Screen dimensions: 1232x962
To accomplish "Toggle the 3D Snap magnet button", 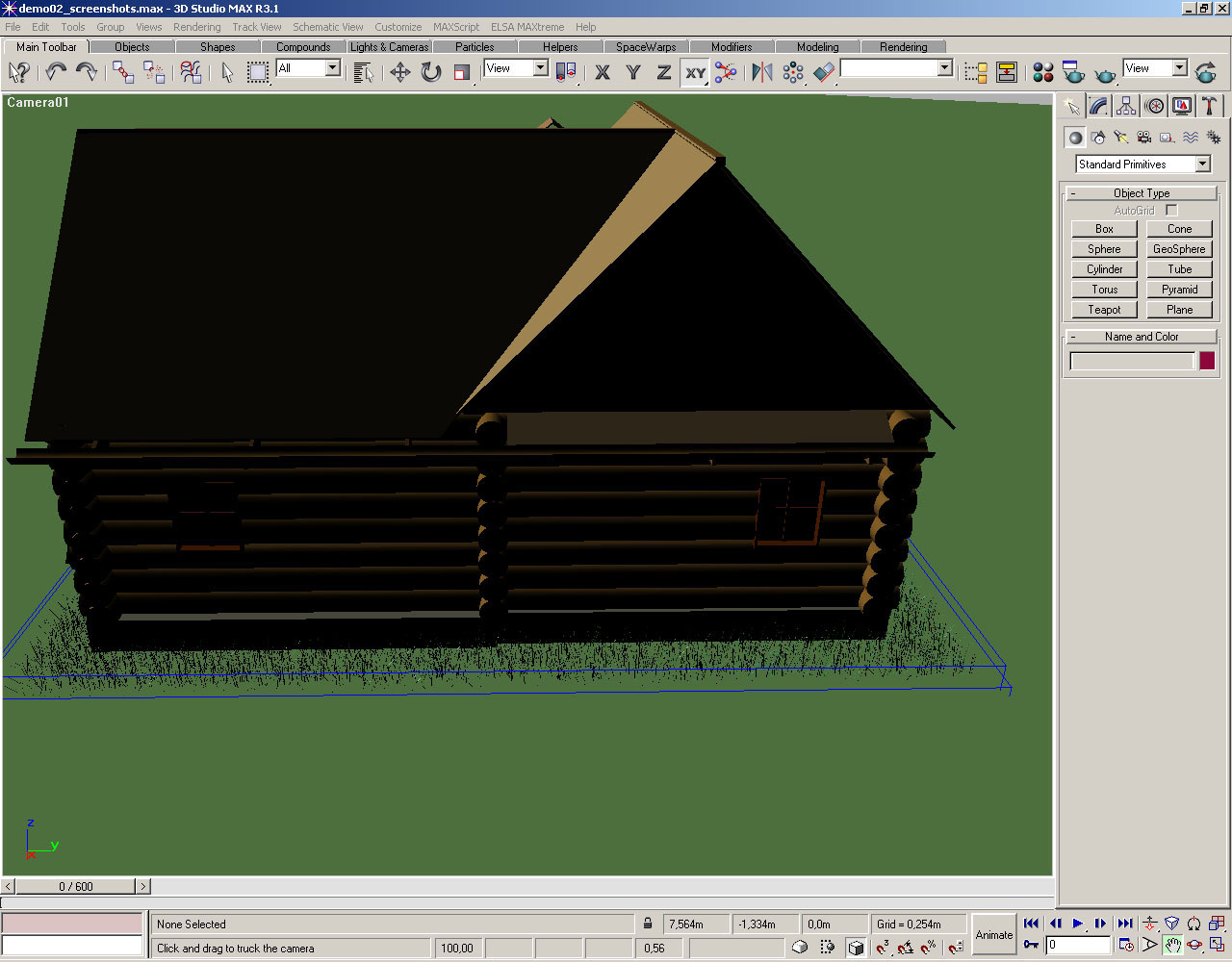I will coord(882,948).
